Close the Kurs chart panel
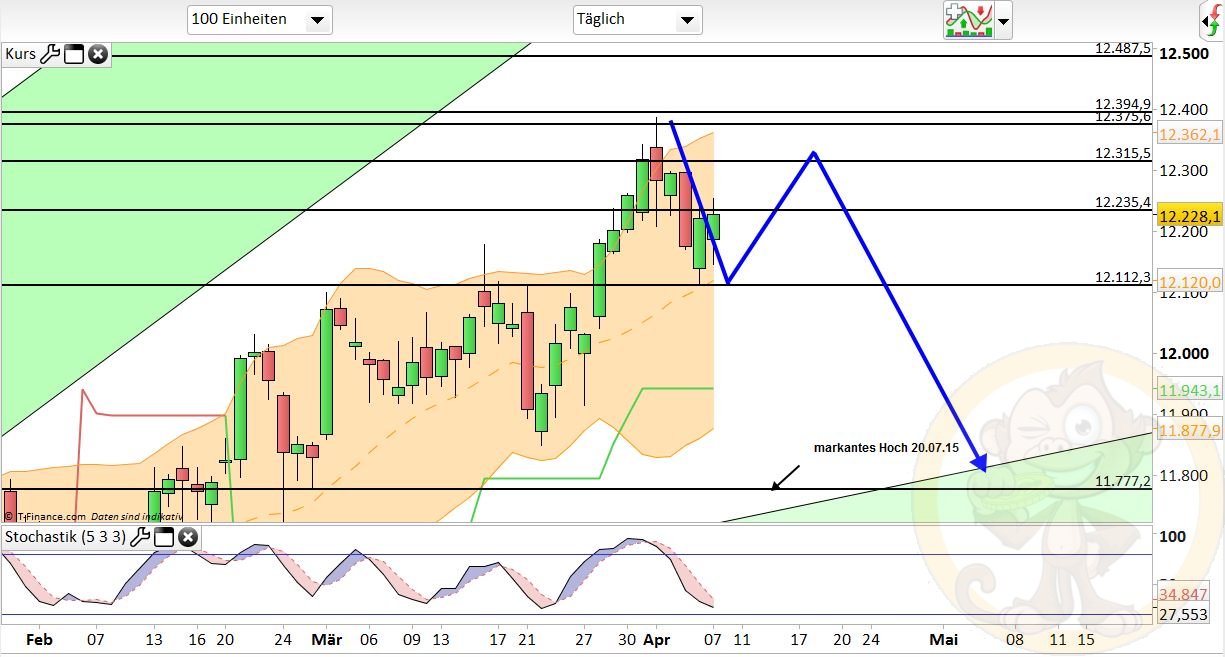This screenshot has width=1225, height=657. [x=97, y=54]
